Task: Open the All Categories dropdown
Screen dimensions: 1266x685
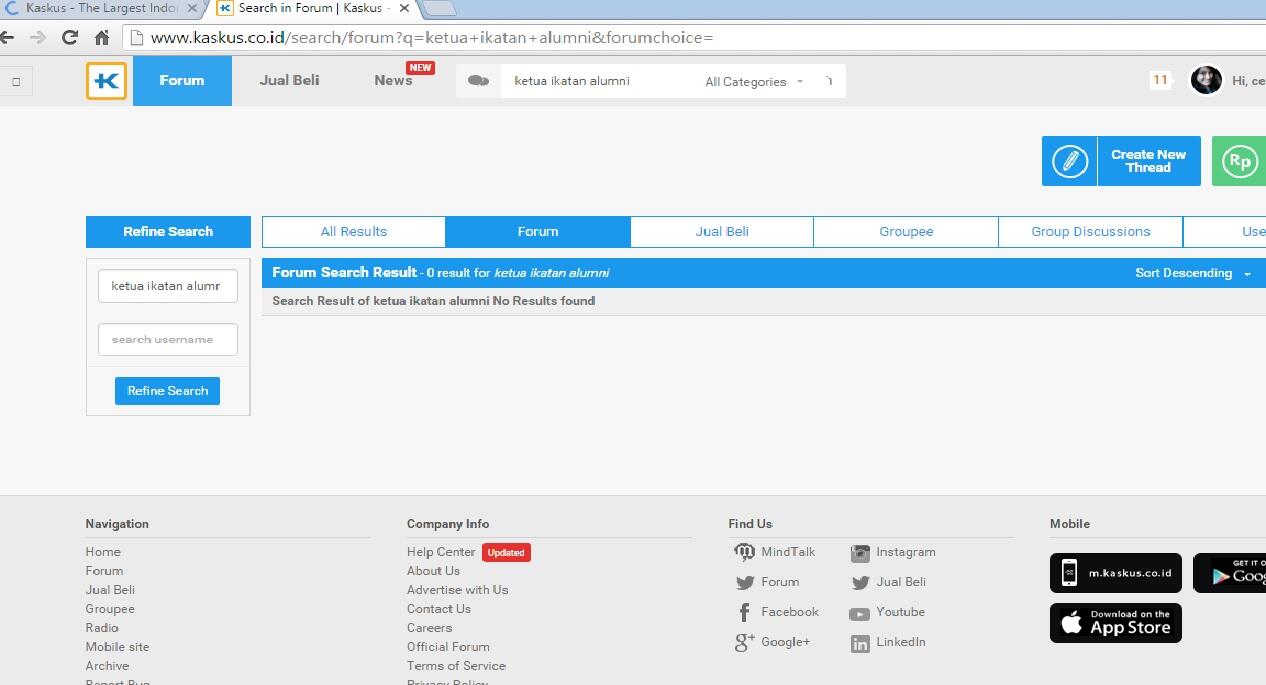Action: 754,82
